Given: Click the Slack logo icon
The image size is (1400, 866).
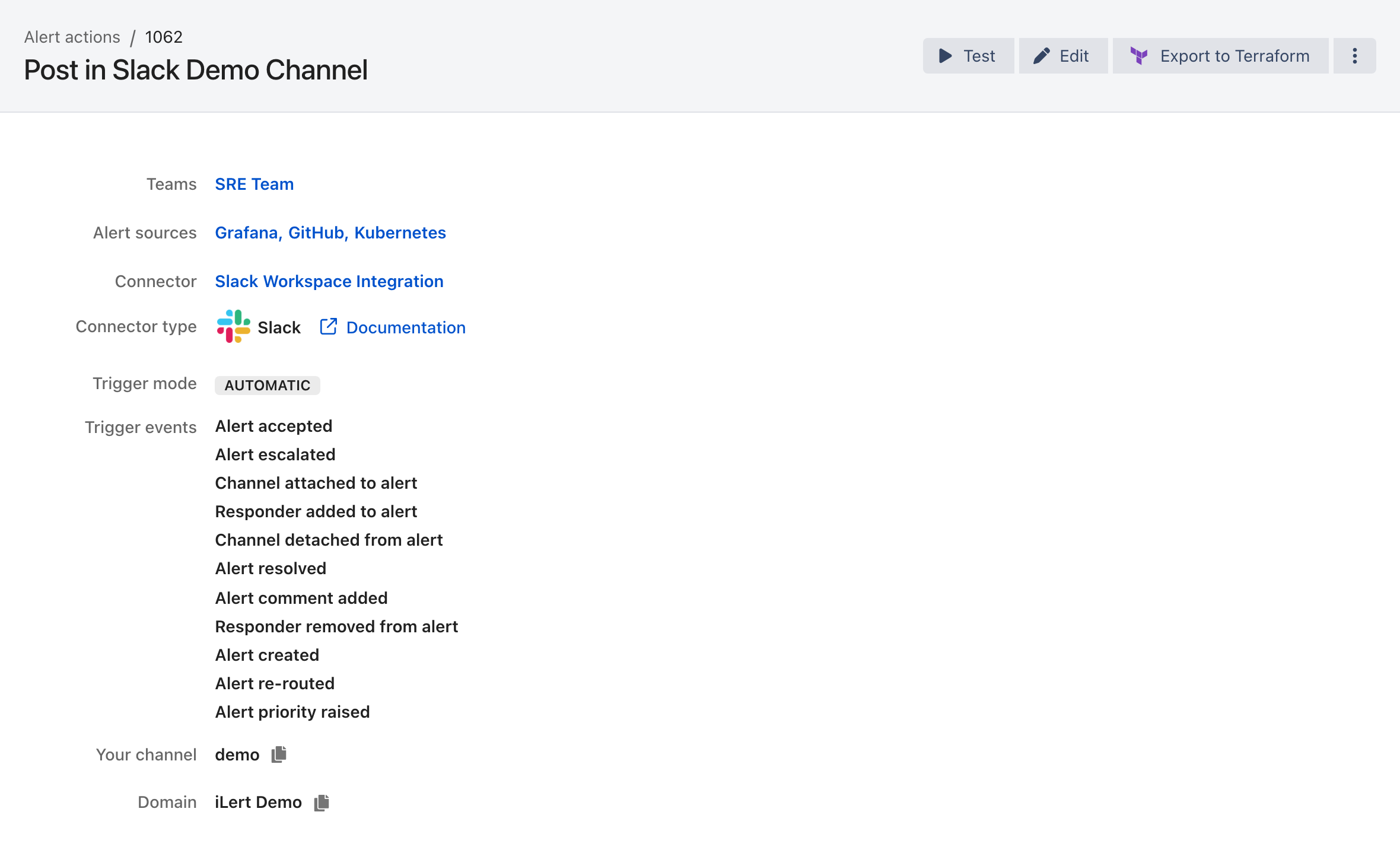Looking at the screenshot, I should (x=233, y=326).
